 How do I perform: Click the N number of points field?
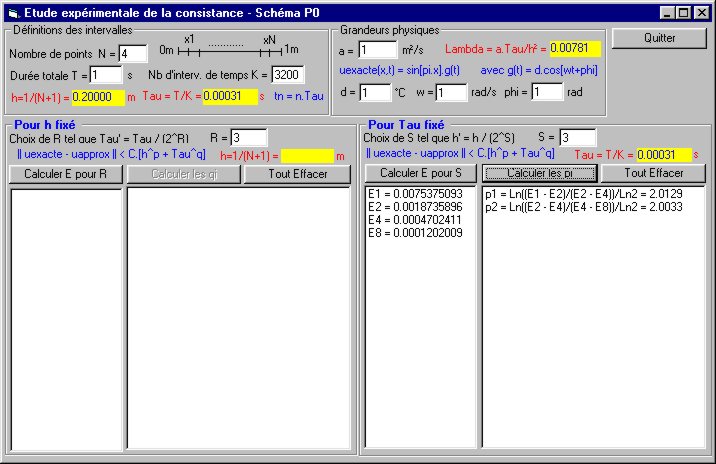coord(133,53)
